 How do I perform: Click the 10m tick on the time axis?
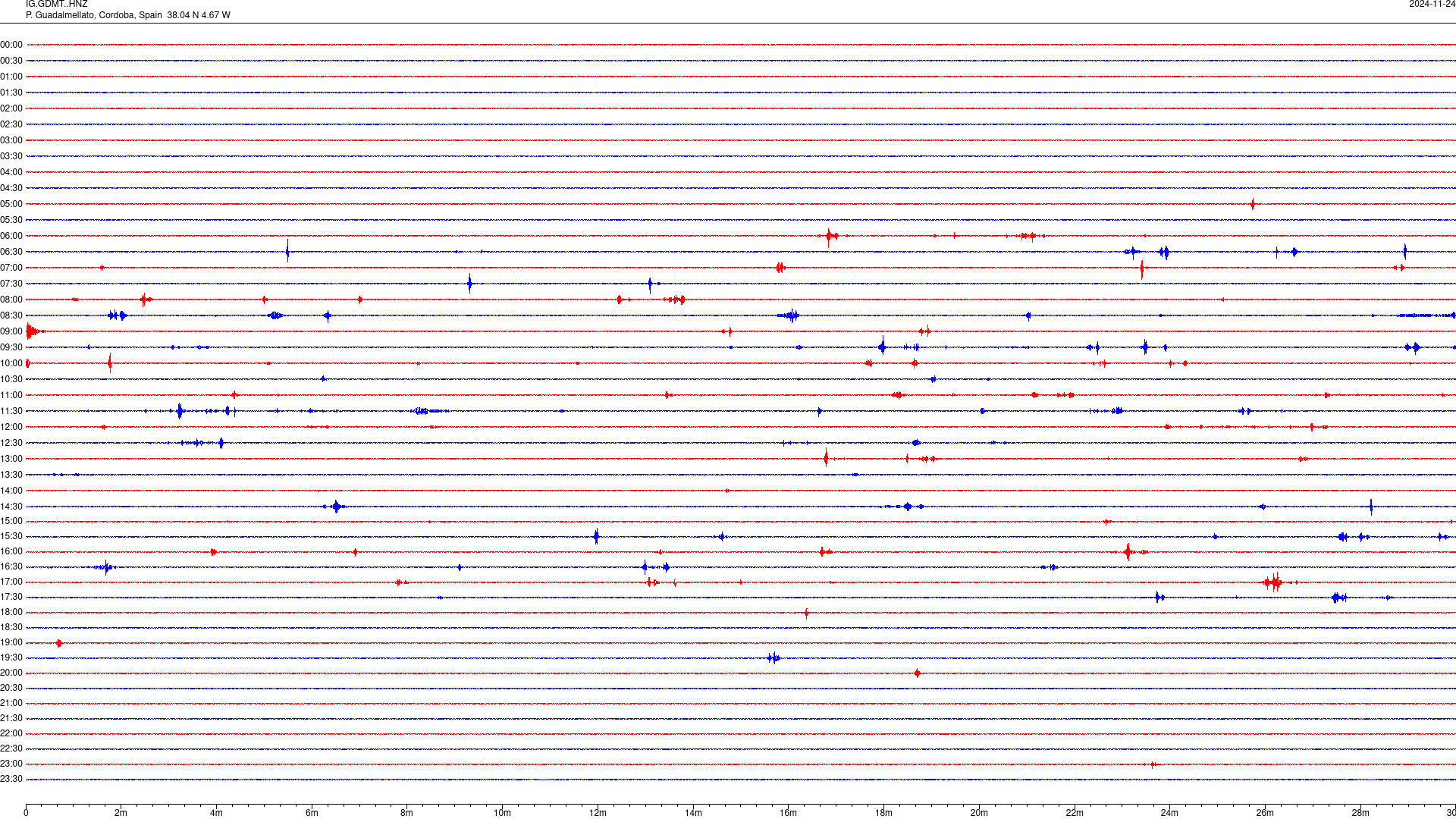[502, 813]
